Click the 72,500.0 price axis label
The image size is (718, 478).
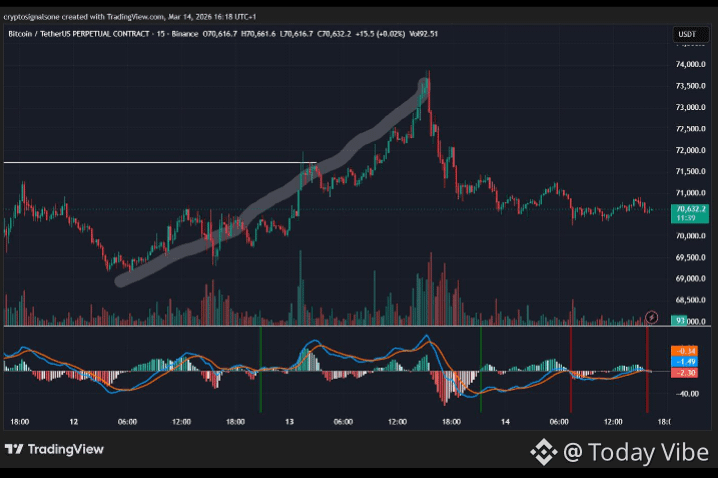point(691,129)
